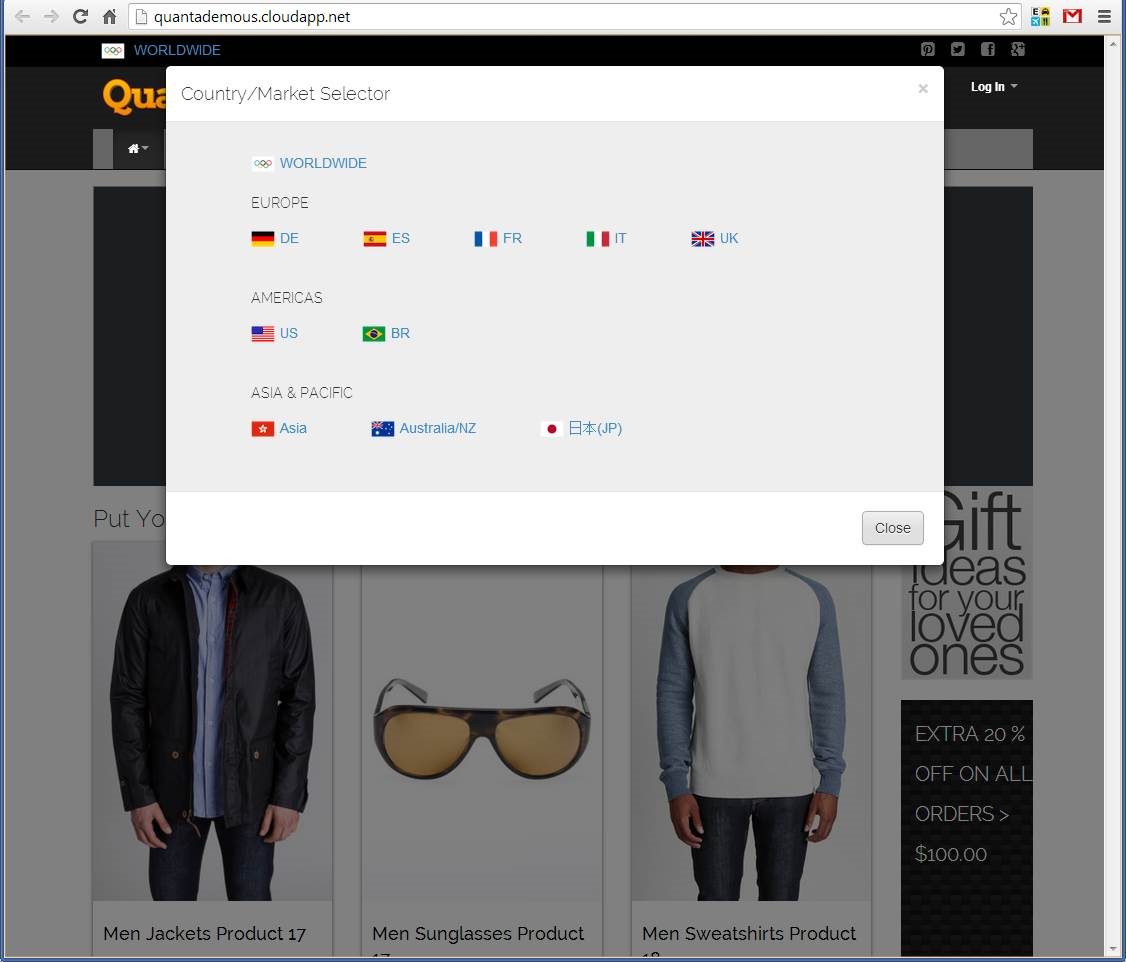
Task: Expand the home icon dropdown menu
Action: click(x=138, y=149)
